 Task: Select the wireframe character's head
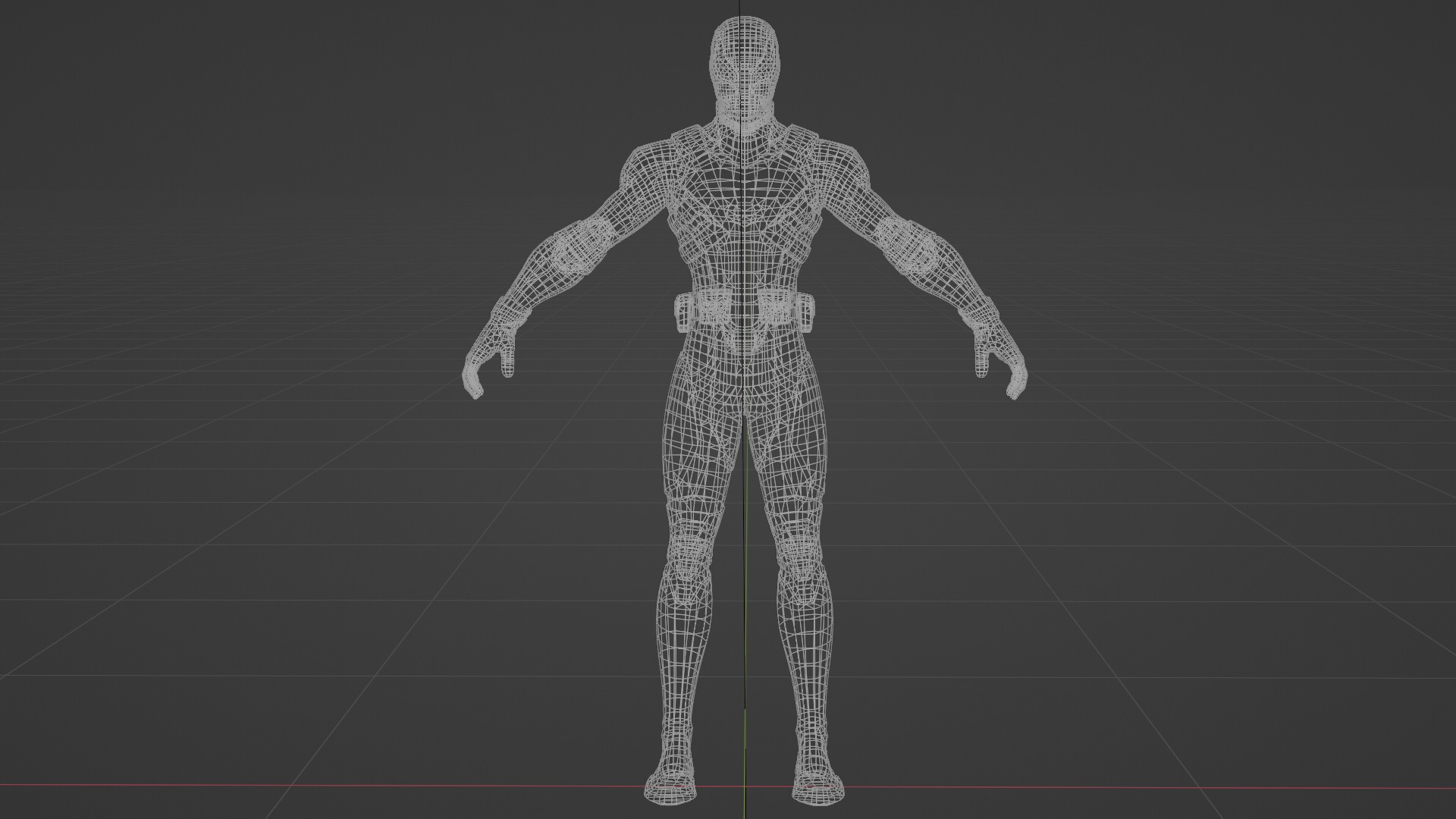[x=745, y=70]
